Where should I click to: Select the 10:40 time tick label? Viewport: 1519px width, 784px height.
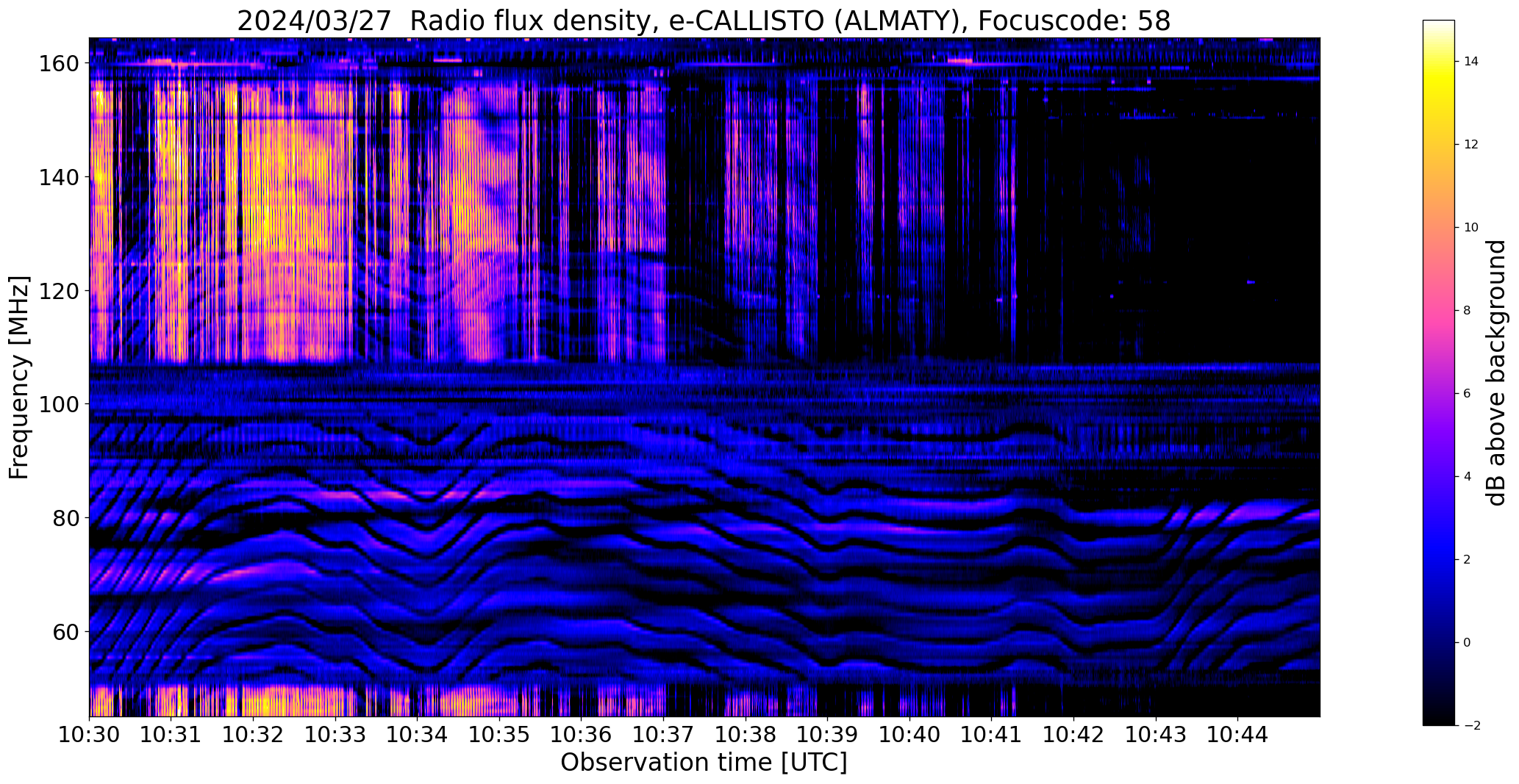(x=909, y=735)
